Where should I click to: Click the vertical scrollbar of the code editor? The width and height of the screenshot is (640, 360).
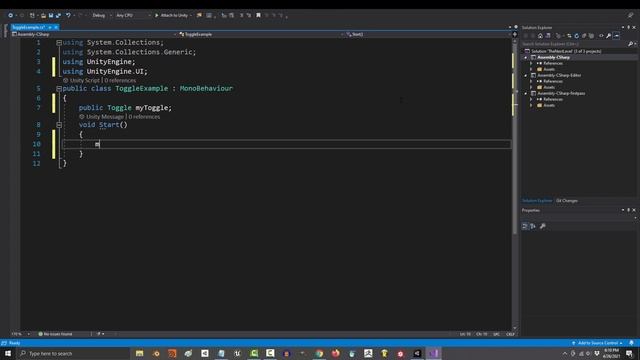(514, 184)
